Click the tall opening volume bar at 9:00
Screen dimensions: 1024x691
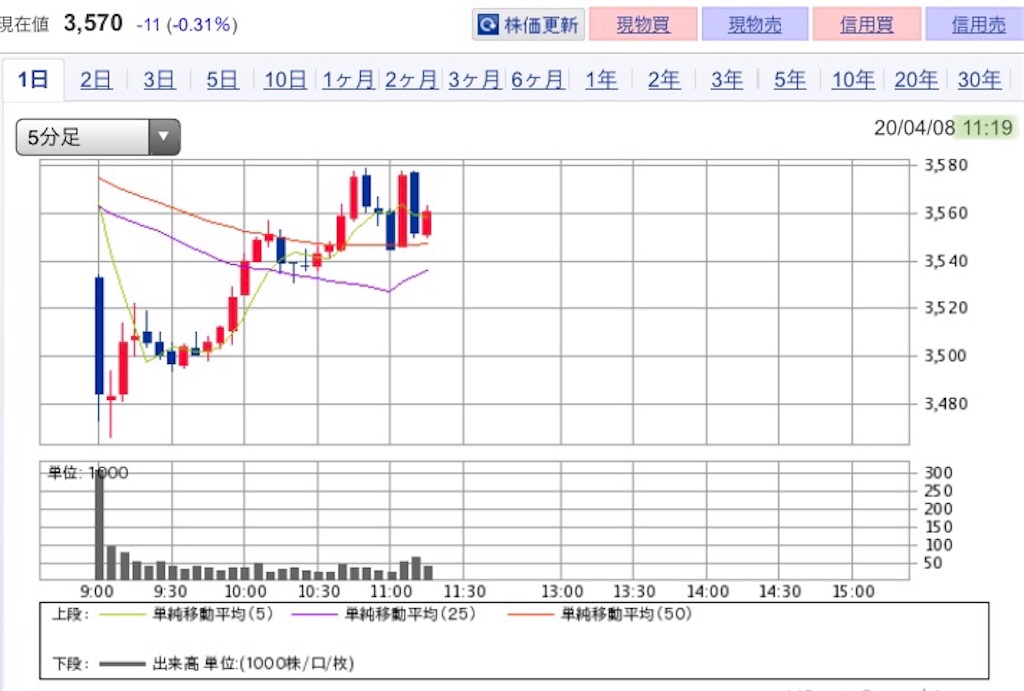99,525
